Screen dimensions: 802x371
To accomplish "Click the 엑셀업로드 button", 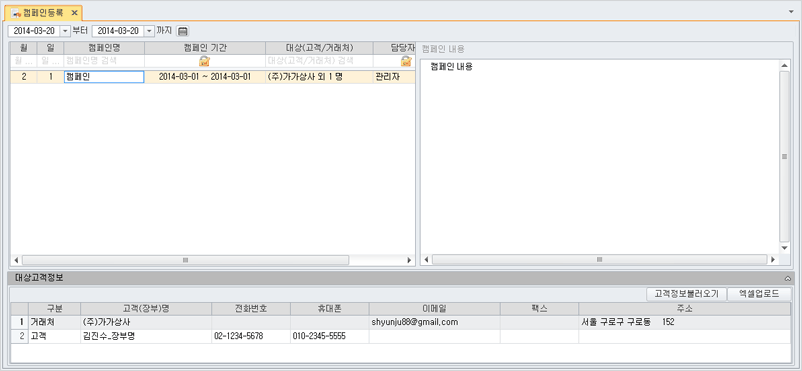I will coord(759,294).
